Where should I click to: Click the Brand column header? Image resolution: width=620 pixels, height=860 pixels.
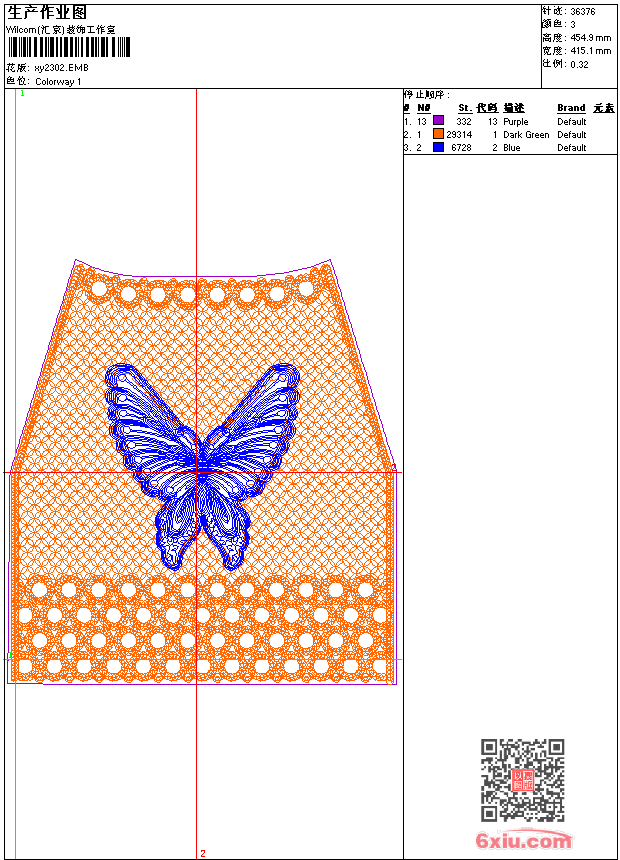pos(571,108)
